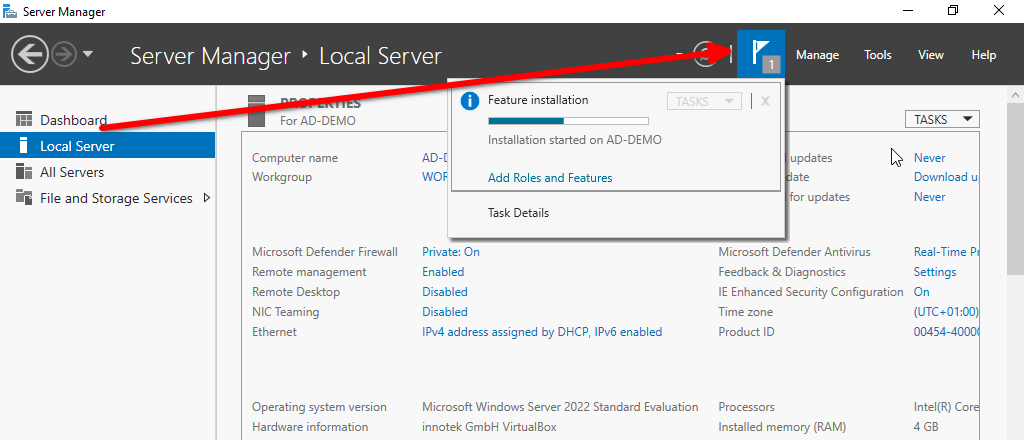Click the Remote Desktop Disabled link
This screenshot has height=440, width=1024.
[x=444, y=292]
